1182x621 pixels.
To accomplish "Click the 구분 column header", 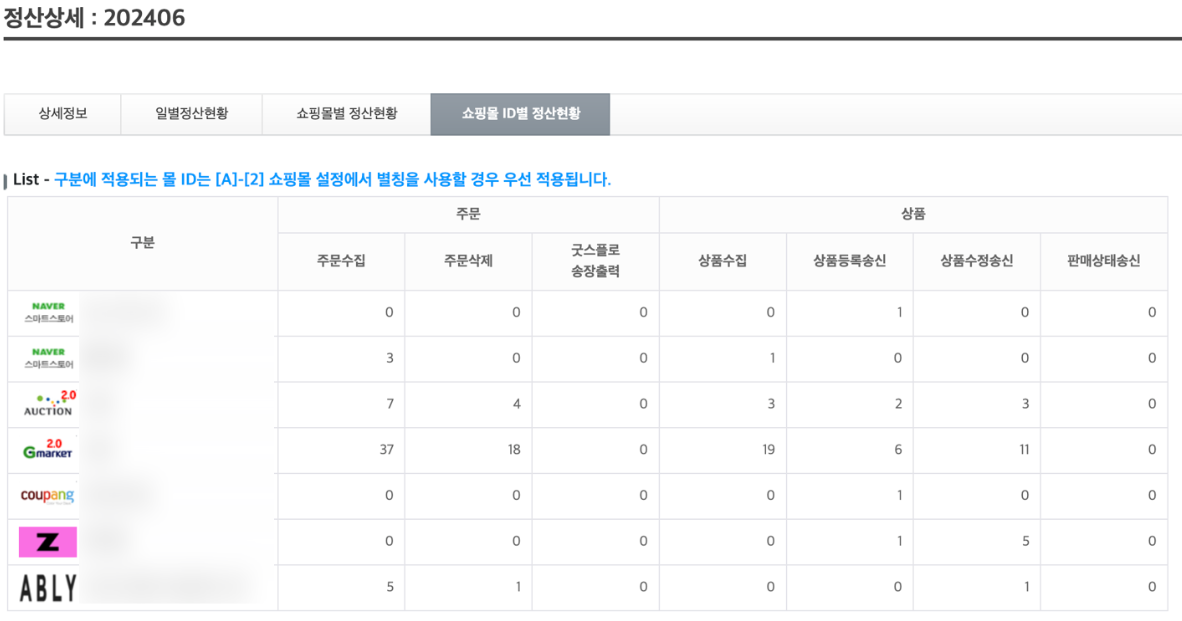I will 142,243.
